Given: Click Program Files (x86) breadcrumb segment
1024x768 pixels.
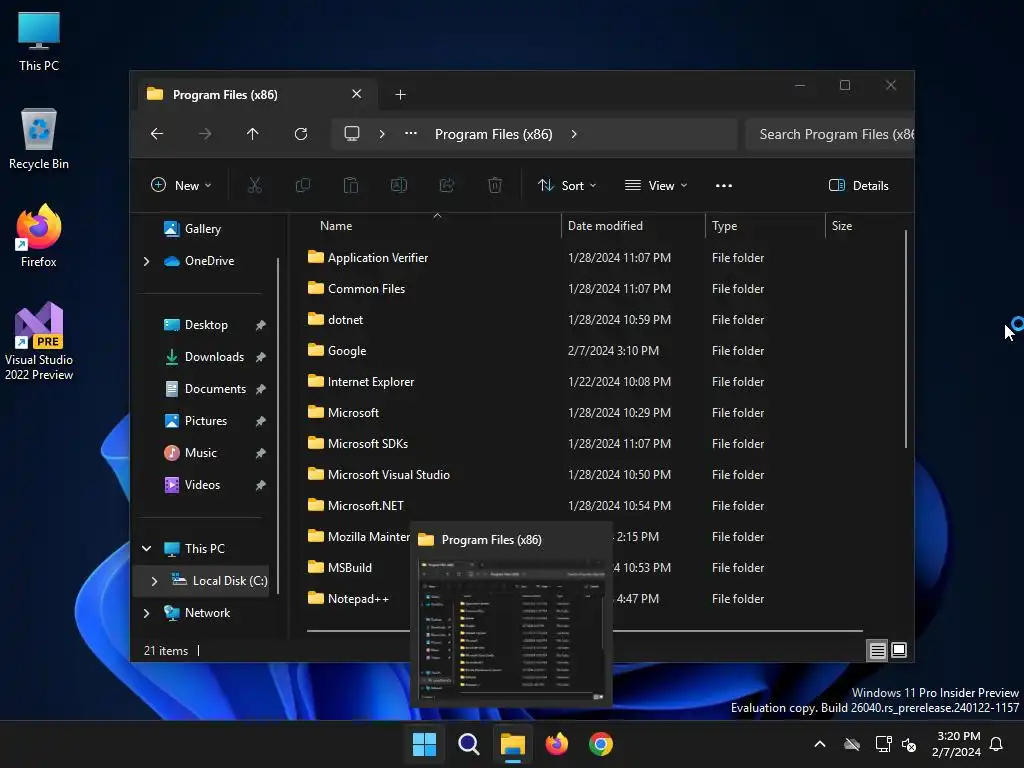Looking at the screenshot, I should (494, 134).
